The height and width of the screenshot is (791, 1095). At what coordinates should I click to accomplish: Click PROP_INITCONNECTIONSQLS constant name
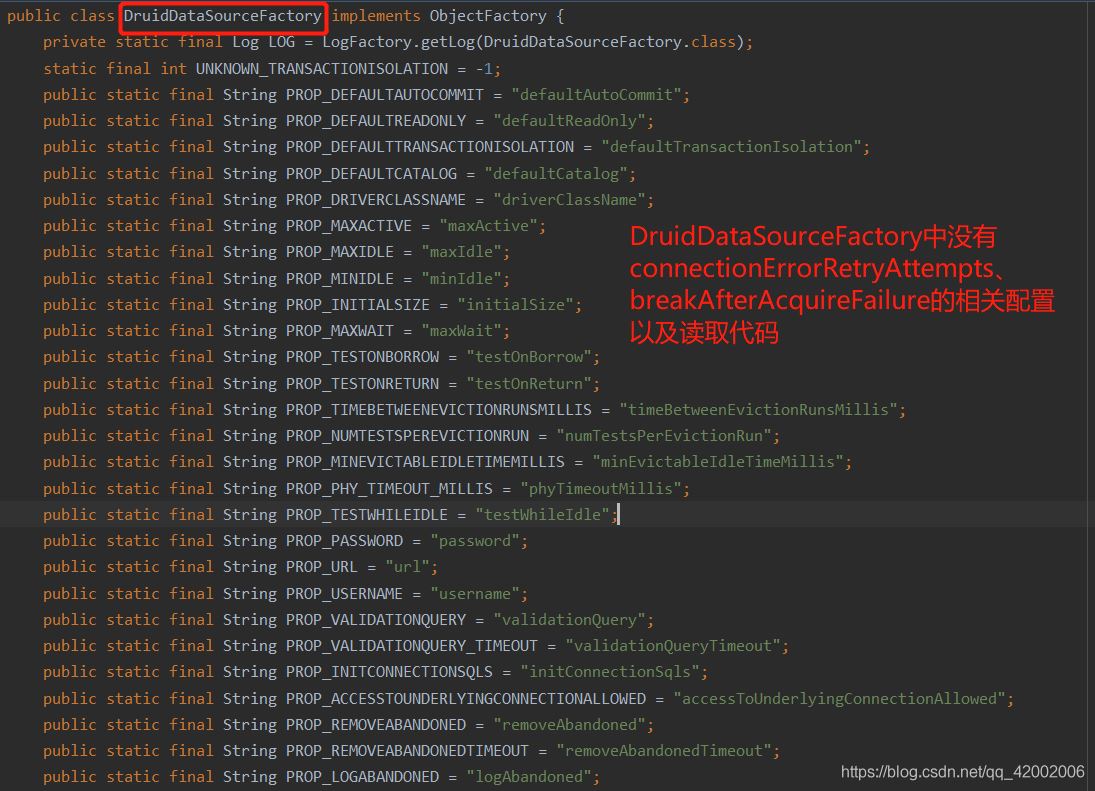pyautogui.click(x=389, y=672)
